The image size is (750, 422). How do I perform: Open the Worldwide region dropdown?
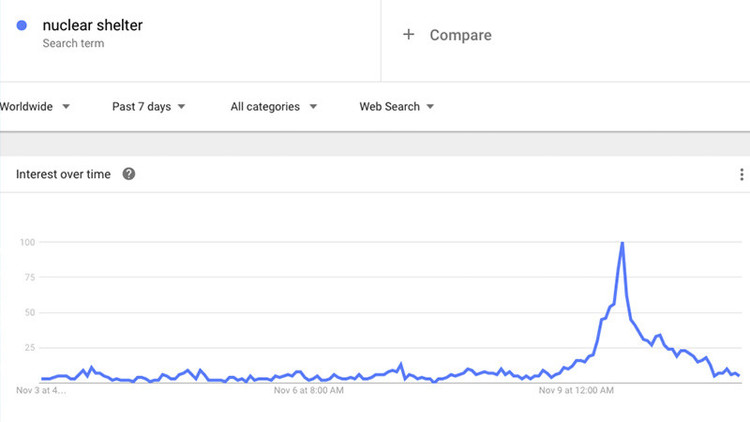pos(35,107)
